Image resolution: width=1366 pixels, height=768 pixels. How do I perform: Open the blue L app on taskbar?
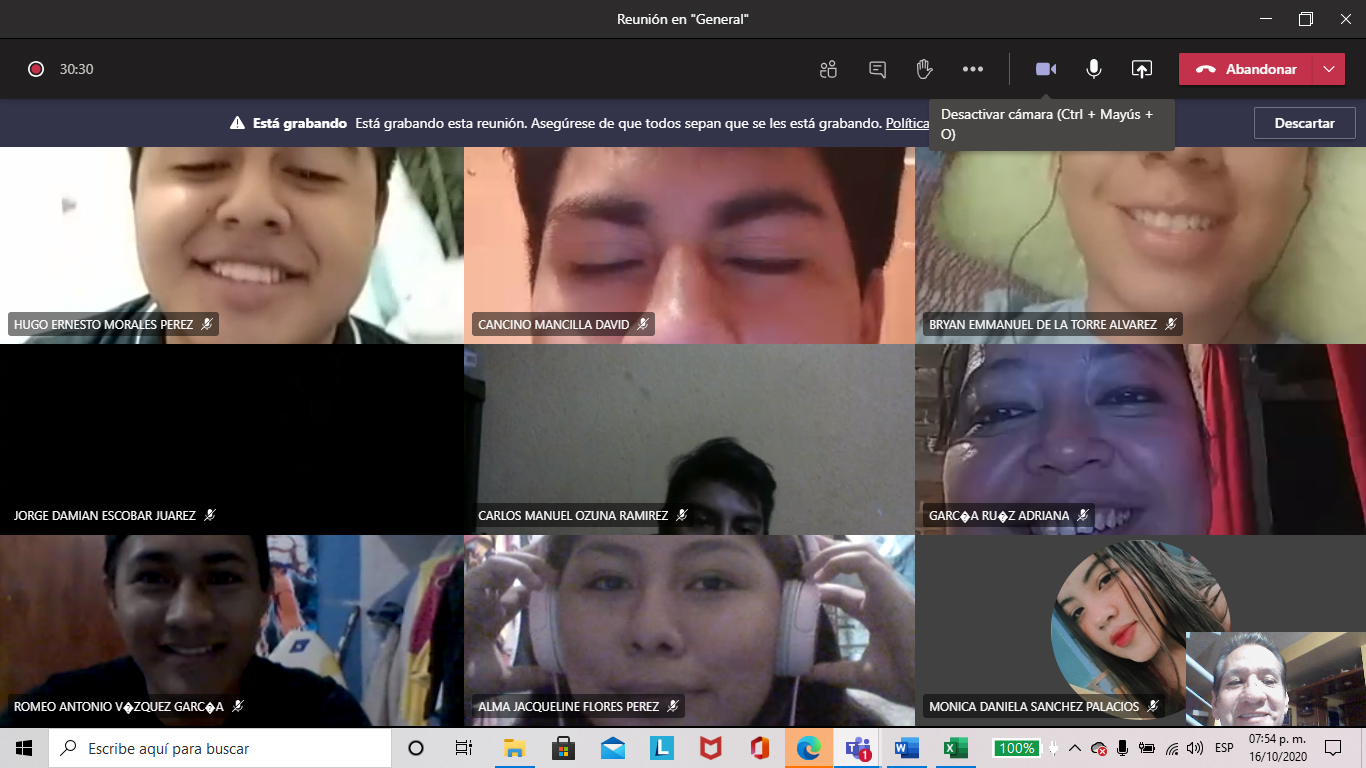click(x=661, y=748)
